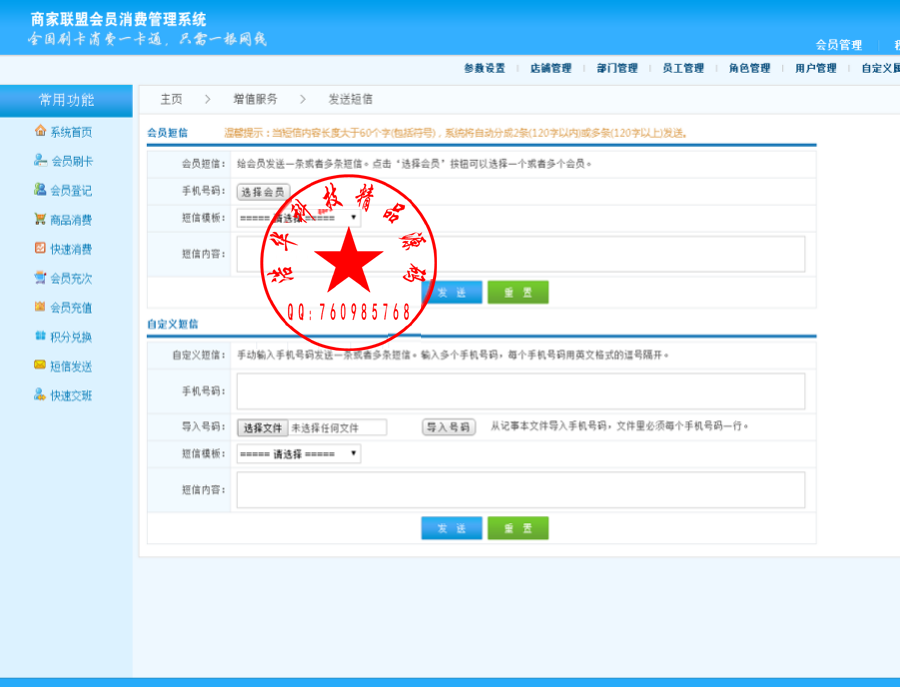Open the 短信模板 dropdown in 会员短信 section

pos(298,218)
